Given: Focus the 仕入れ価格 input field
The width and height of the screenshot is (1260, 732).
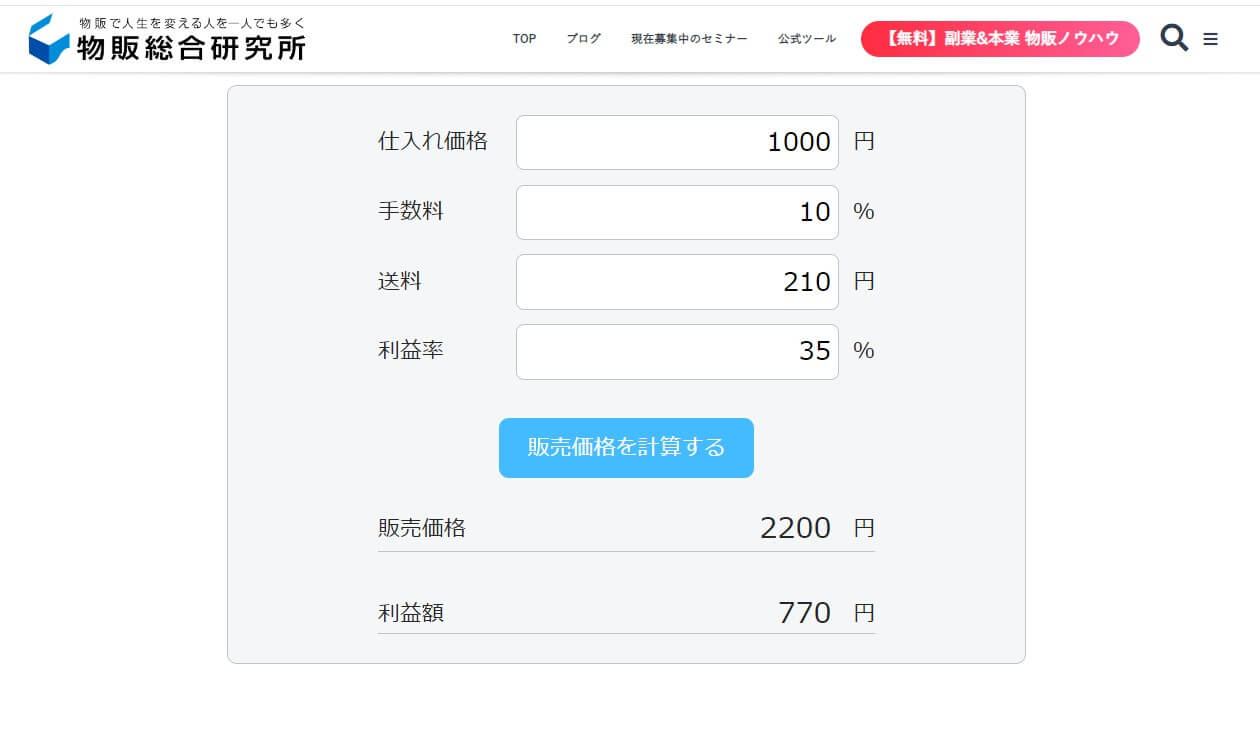Looking at the screenshot, I should coord(677,142).
